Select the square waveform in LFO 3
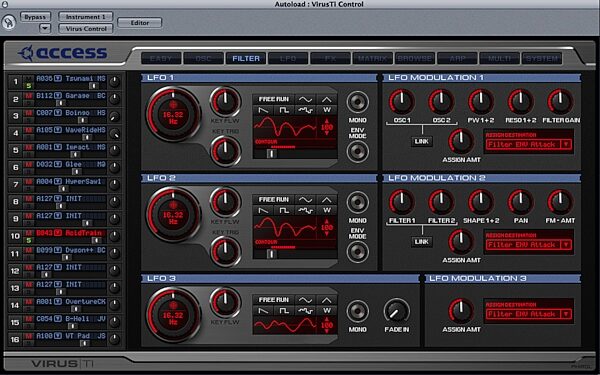 click(284, 311)
